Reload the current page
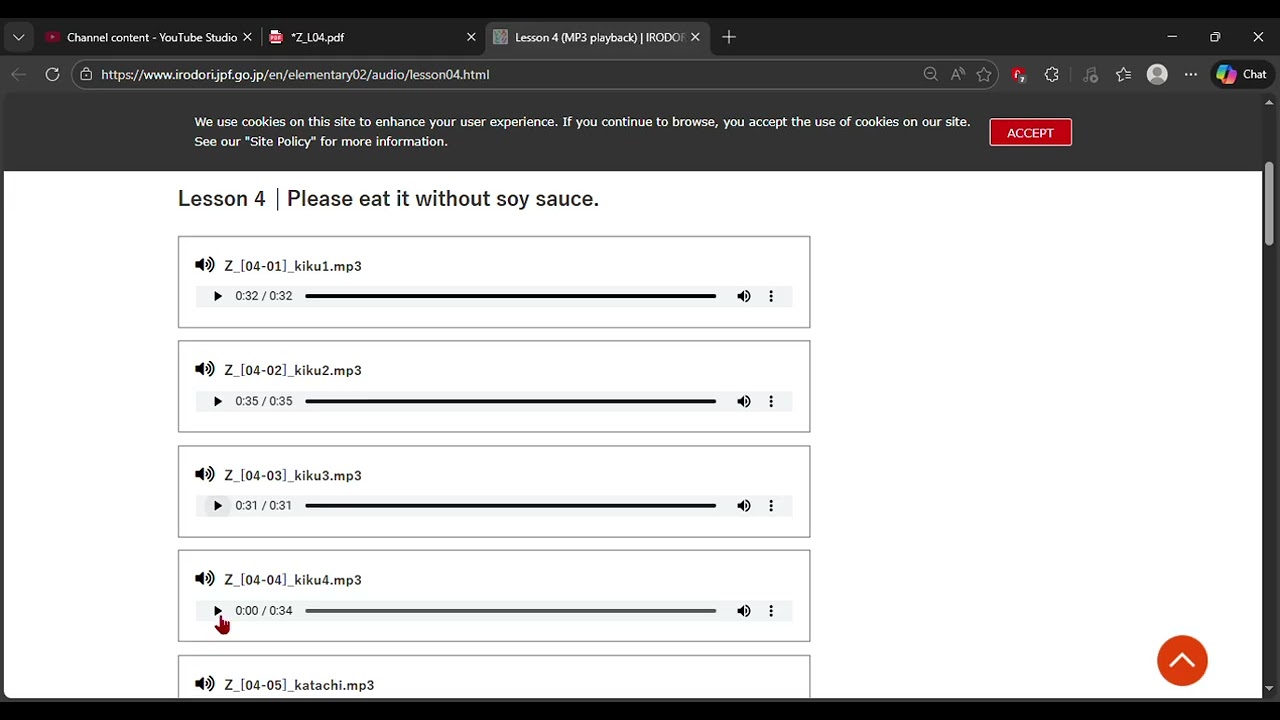 click(x=52, y=74)
